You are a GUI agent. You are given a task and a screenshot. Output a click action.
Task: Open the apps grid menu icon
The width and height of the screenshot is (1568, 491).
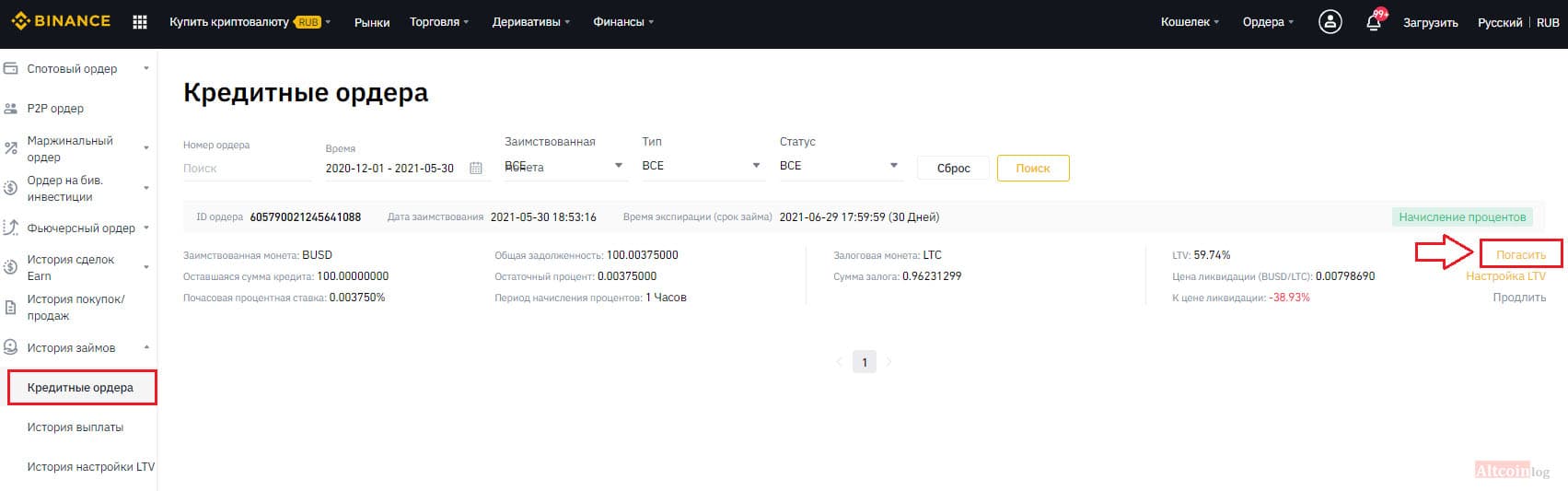(140, 22)
